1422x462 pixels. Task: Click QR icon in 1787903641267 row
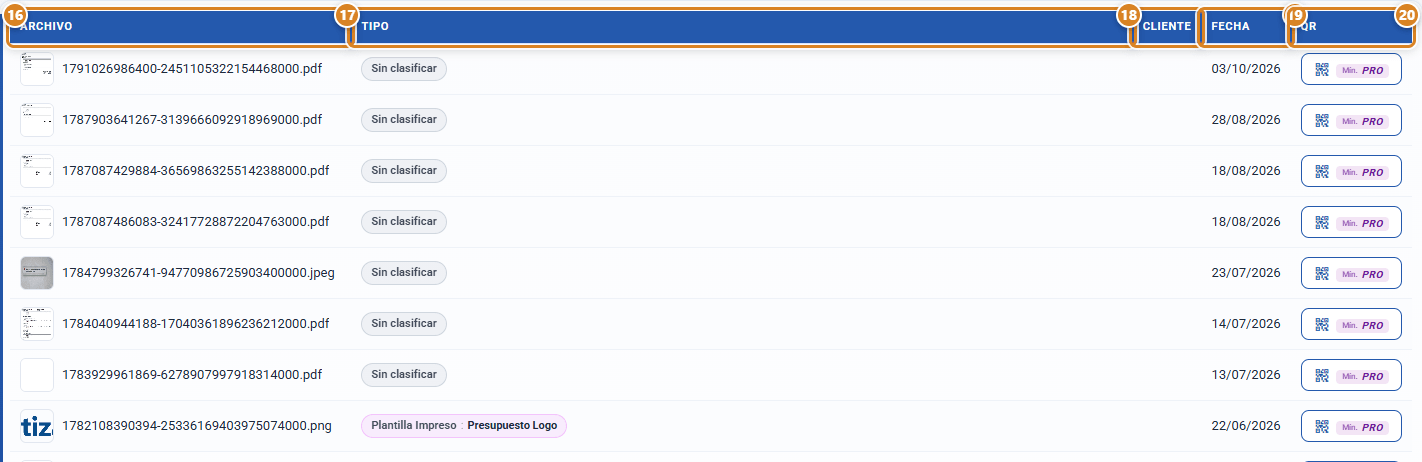coord(1322,121)
